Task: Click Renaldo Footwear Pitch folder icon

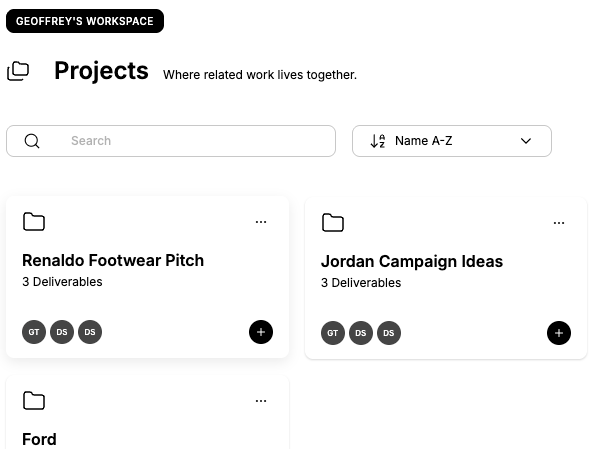Action: point(34,222)
